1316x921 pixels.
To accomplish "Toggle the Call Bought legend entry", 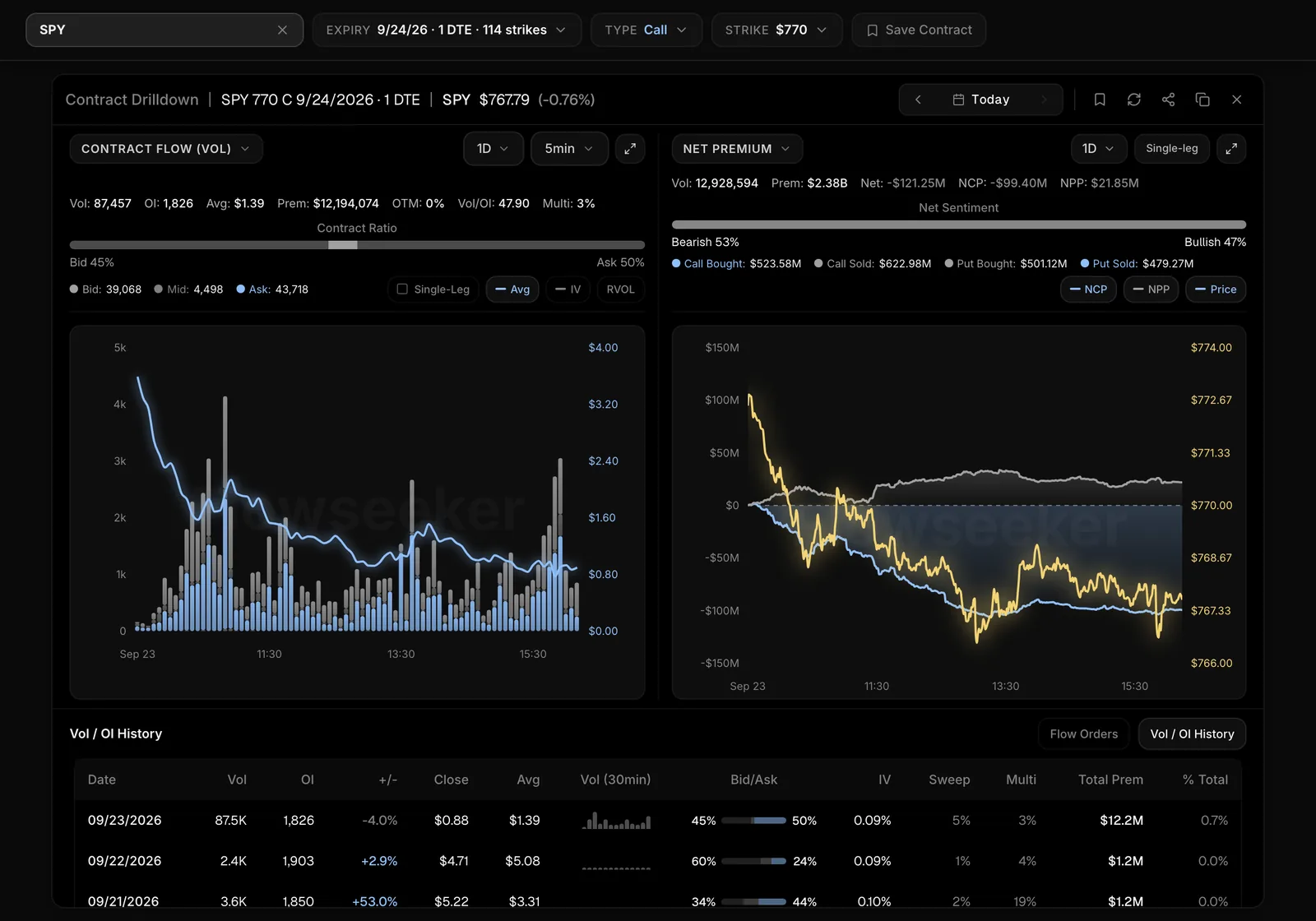I will click(x=736, y=264).
